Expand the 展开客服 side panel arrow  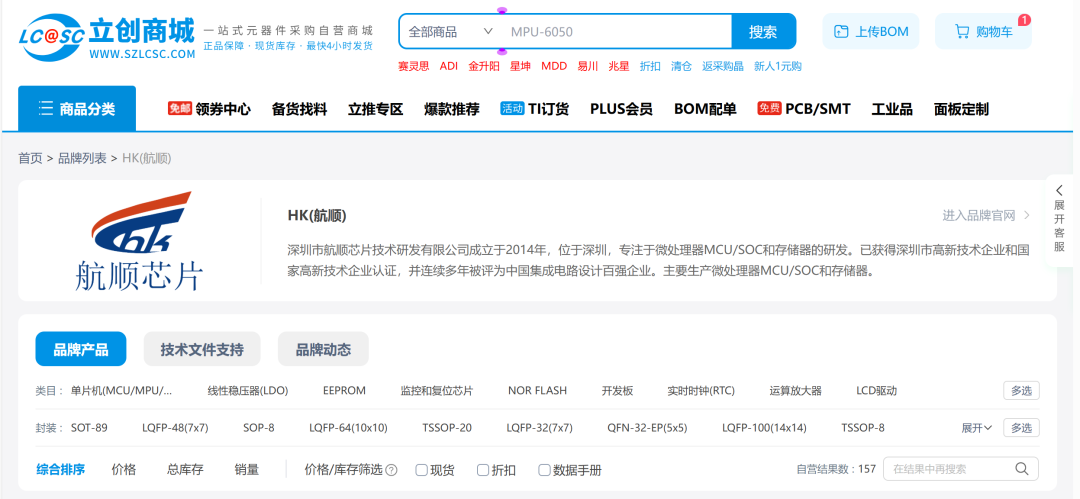pos(1060,190)
